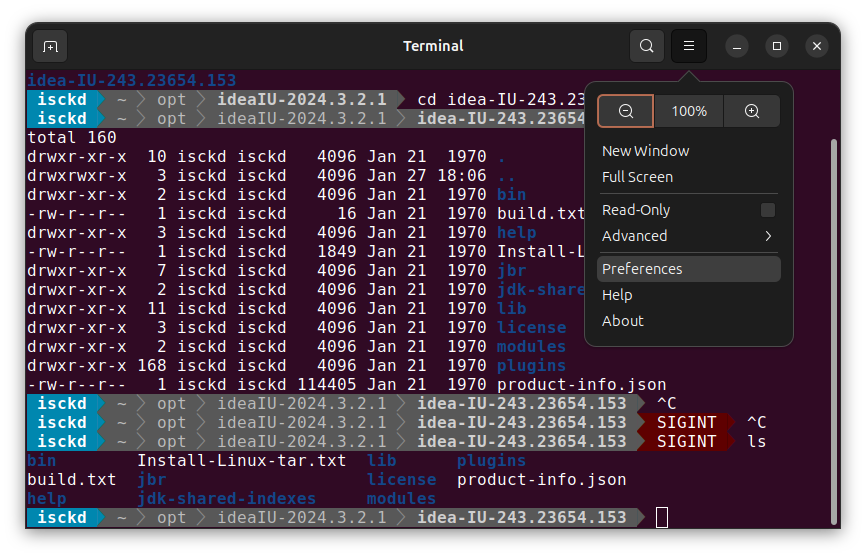
Task: Click 'modules' in the long listing
Action: tap(531, 347)
